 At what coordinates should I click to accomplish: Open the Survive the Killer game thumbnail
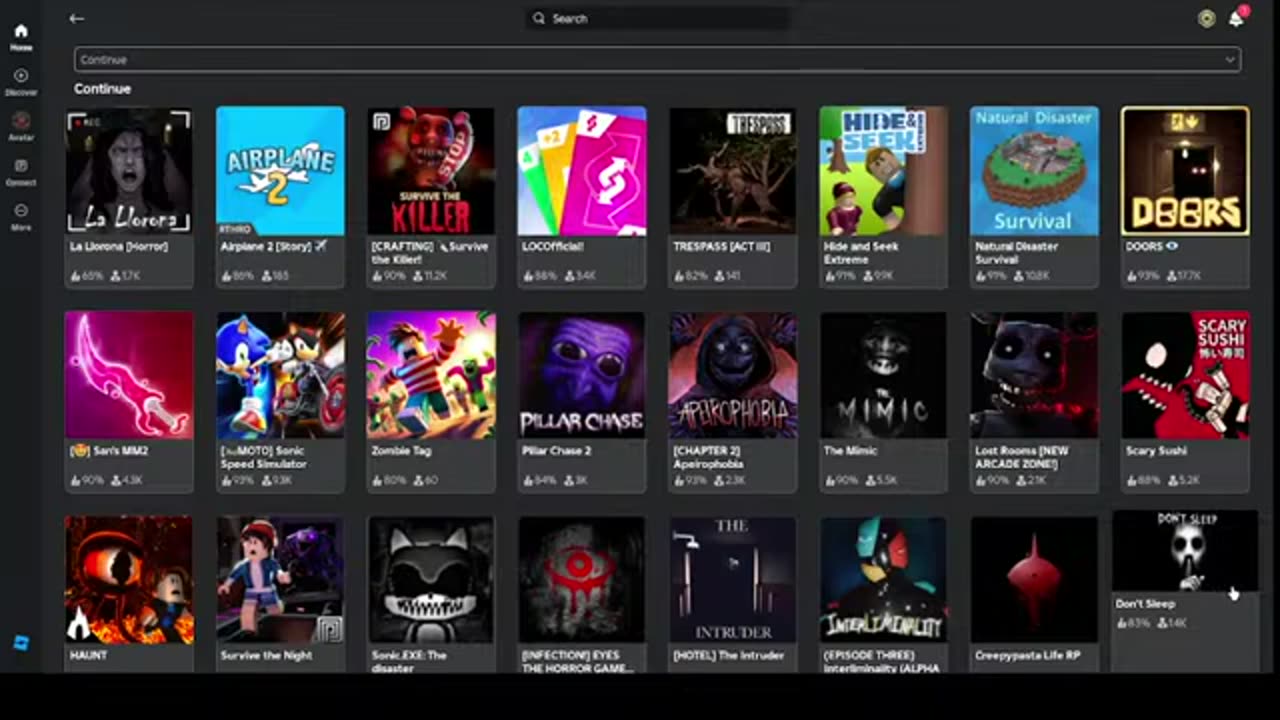(x=431, y=171)
